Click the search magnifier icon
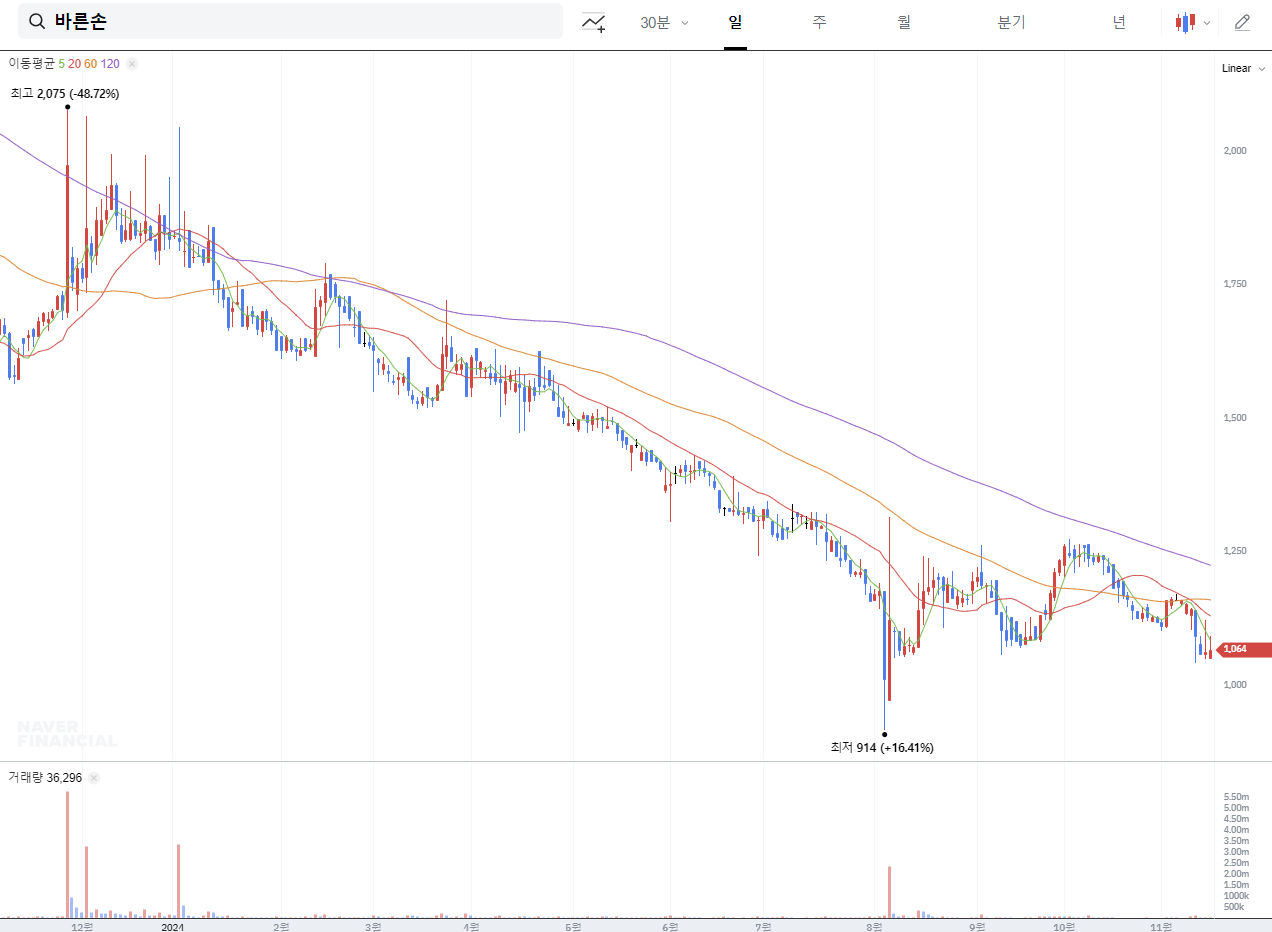The width and height of the screenshot is (1272, 932). coord(36,22)
